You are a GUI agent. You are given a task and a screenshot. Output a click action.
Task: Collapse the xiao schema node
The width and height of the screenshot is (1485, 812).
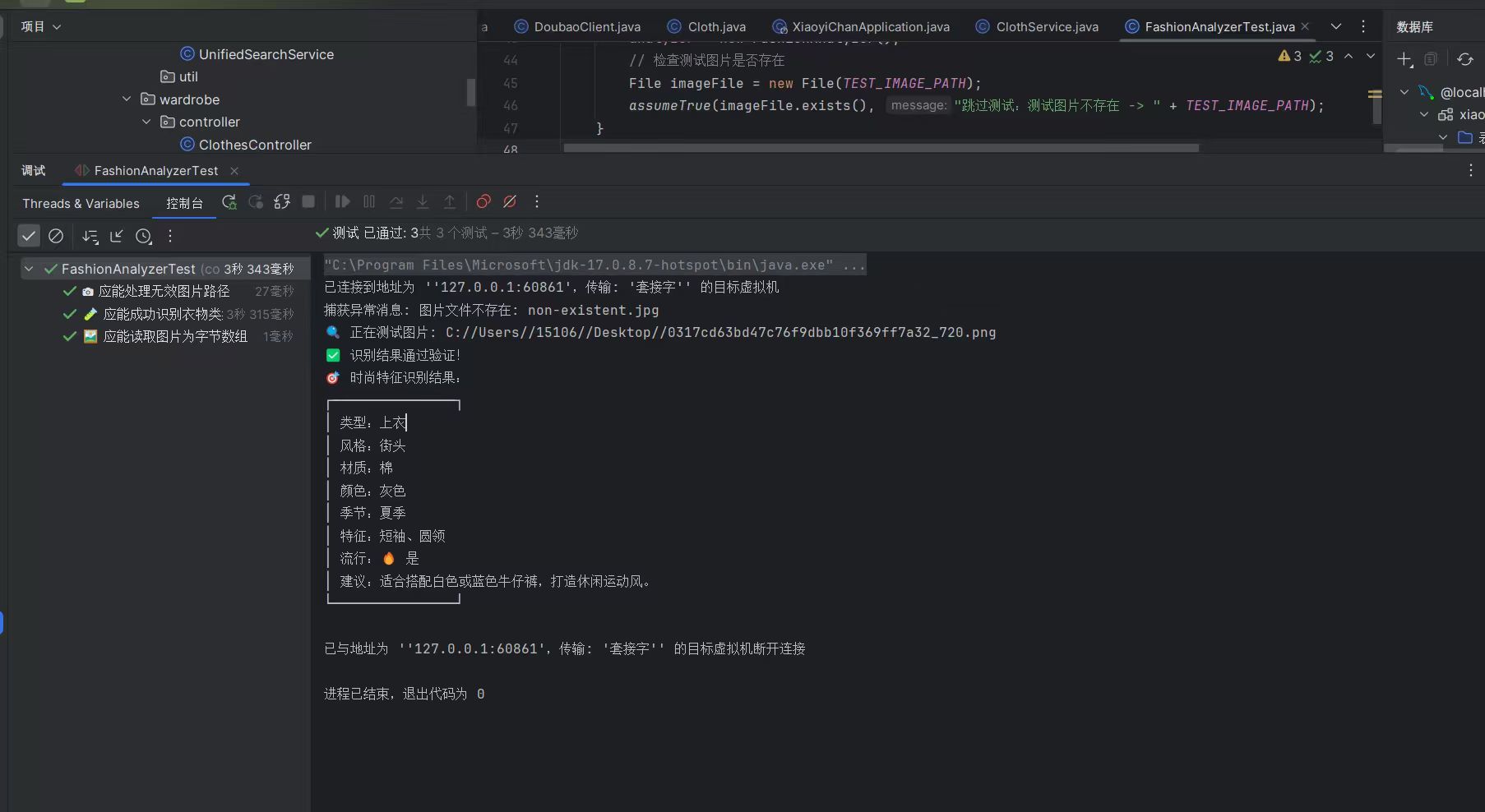(x=1424, y=114)
